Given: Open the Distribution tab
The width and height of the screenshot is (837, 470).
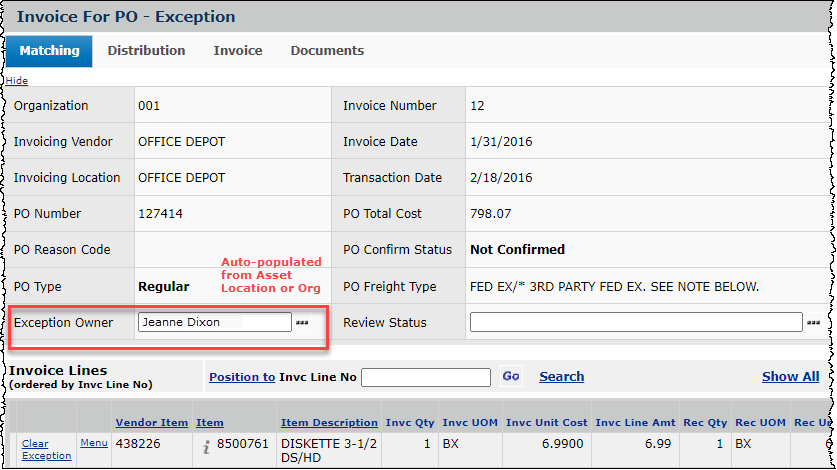Looking at the screenshot, I should 146,51.
